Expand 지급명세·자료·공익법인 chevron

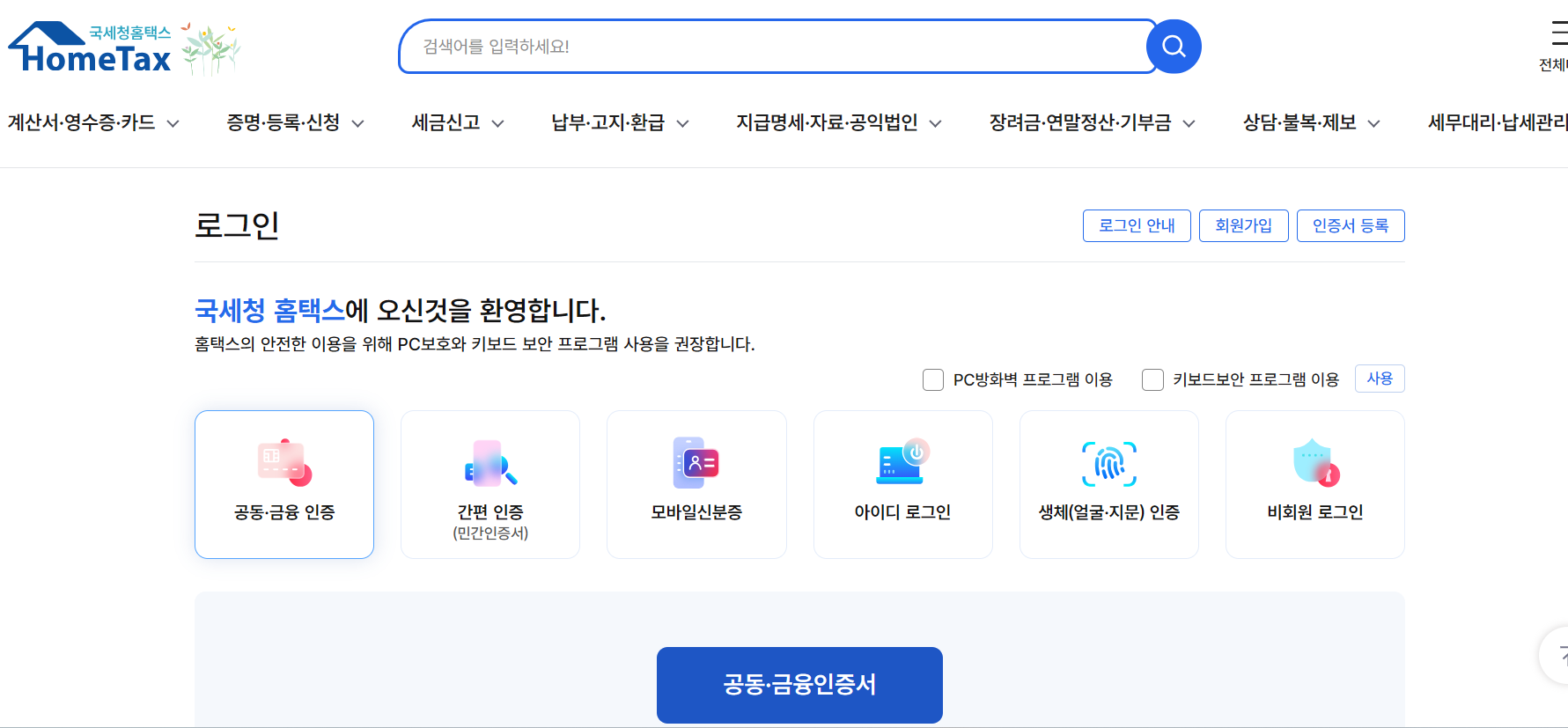(936, 123)
